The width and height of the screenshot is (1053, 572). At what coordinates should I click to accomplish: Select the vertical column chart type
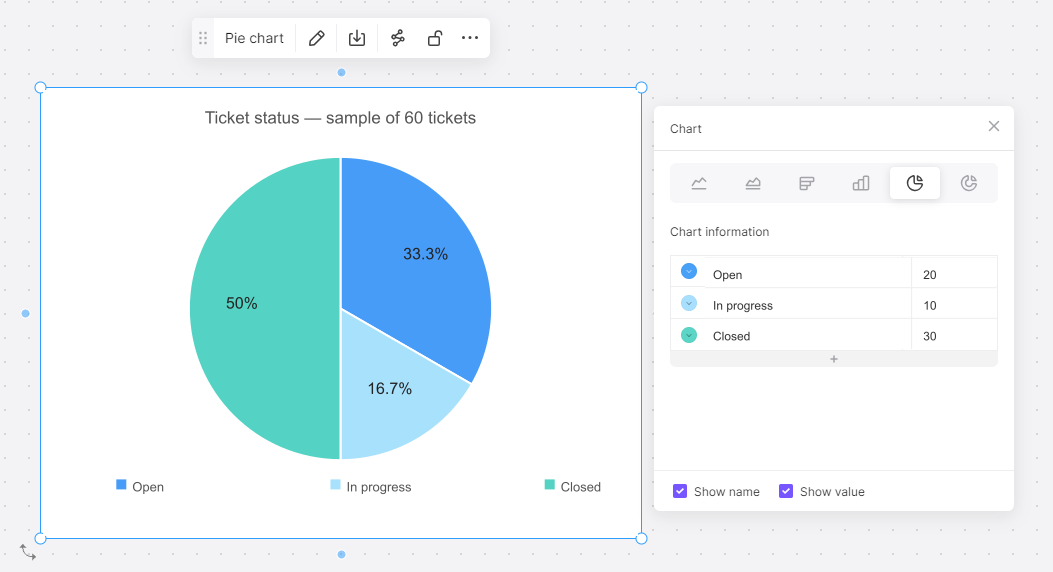click(x=861, y=183)
